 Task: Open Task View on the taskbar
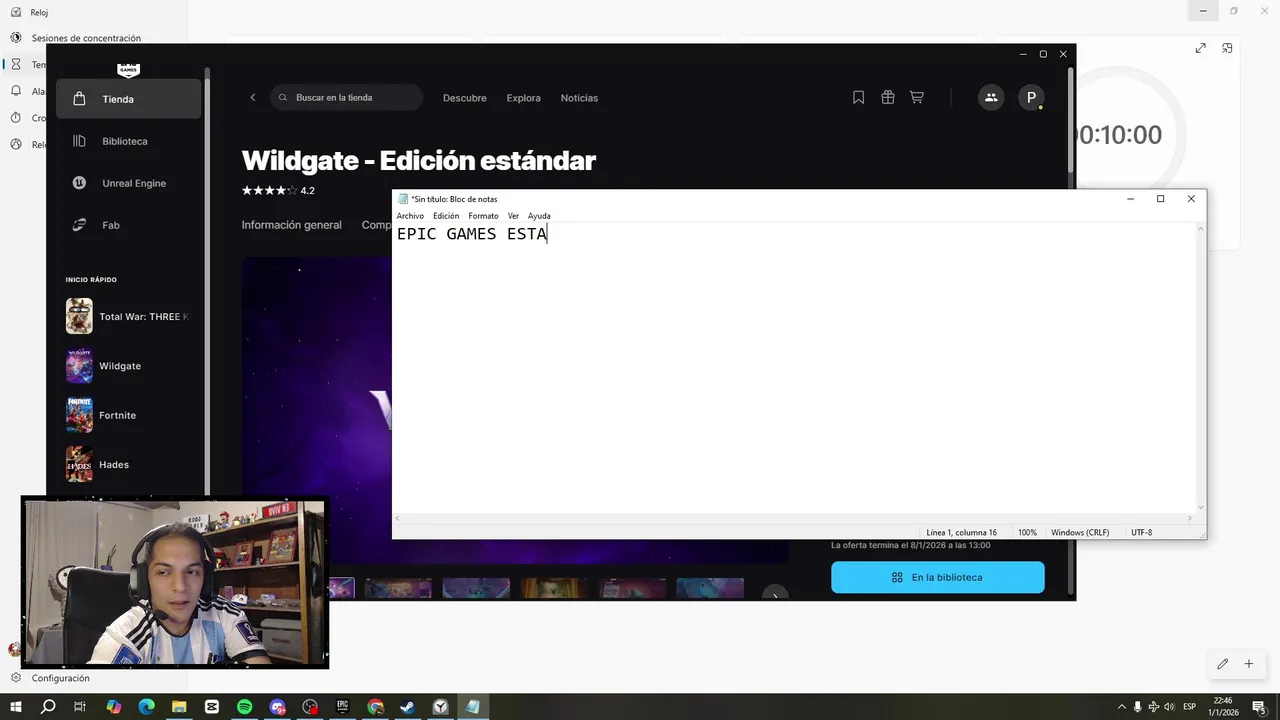coord(80,707)
